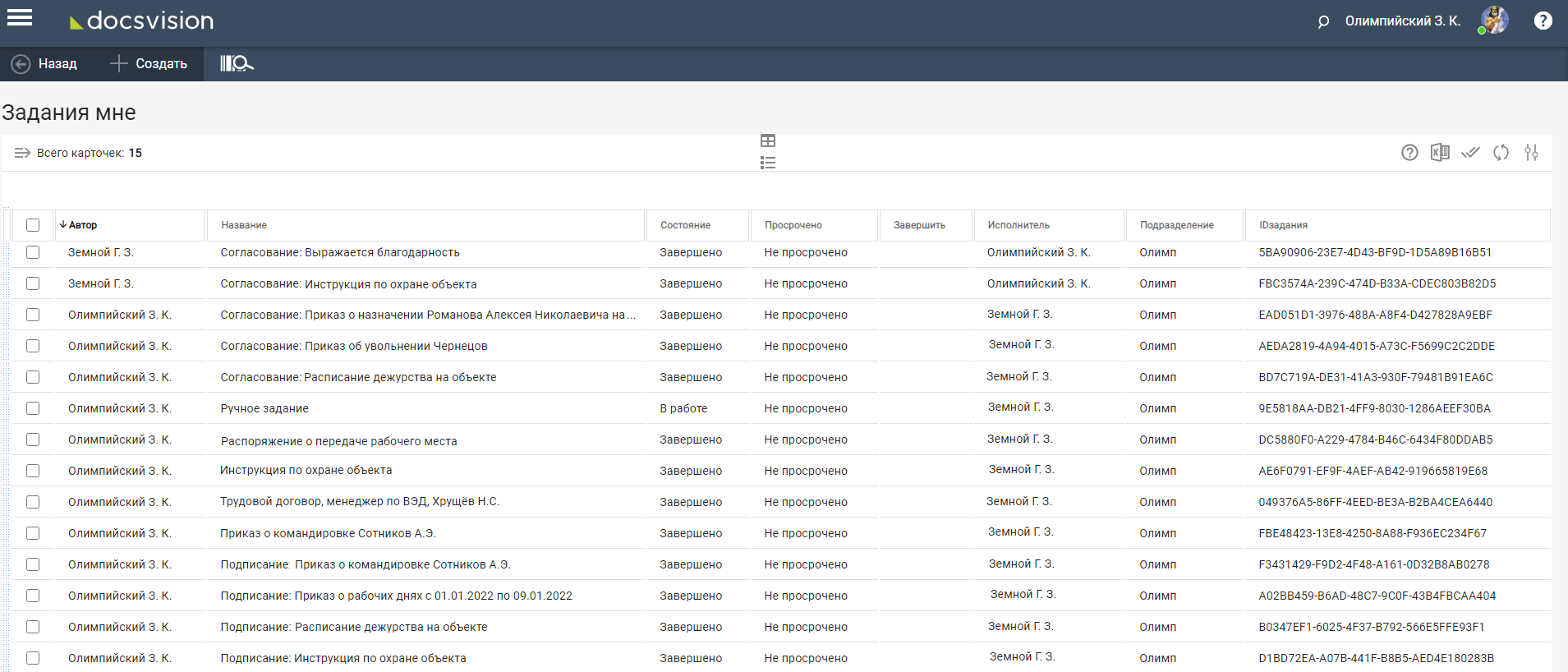
Task: Open help question mark in top bar
Action: [x=1543, y=21]
